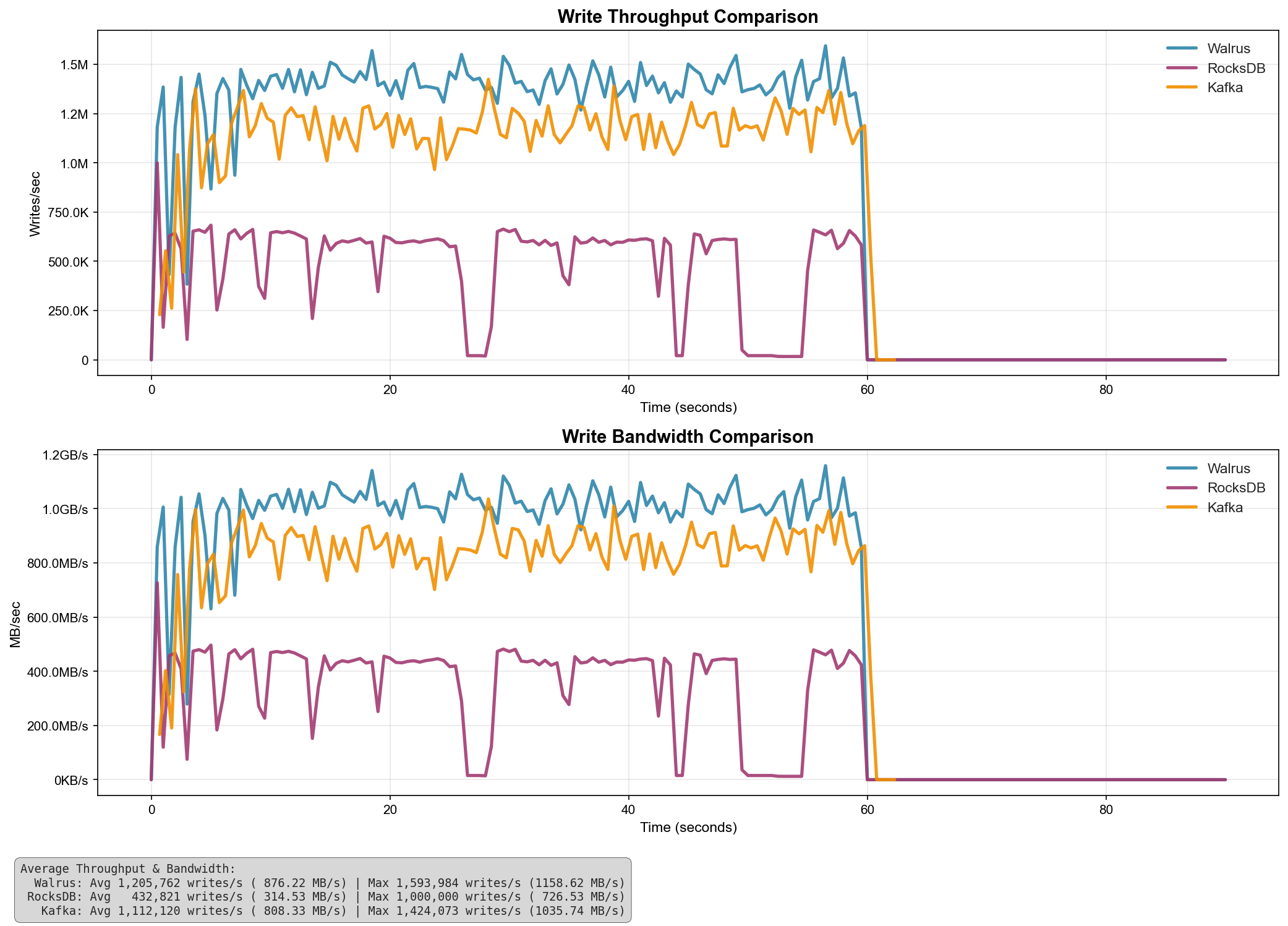The image size is (1288, 926).
Task: Click the Walrus legend line in throughput chart
Action: pyautogui.click(x=1182, y=48)
